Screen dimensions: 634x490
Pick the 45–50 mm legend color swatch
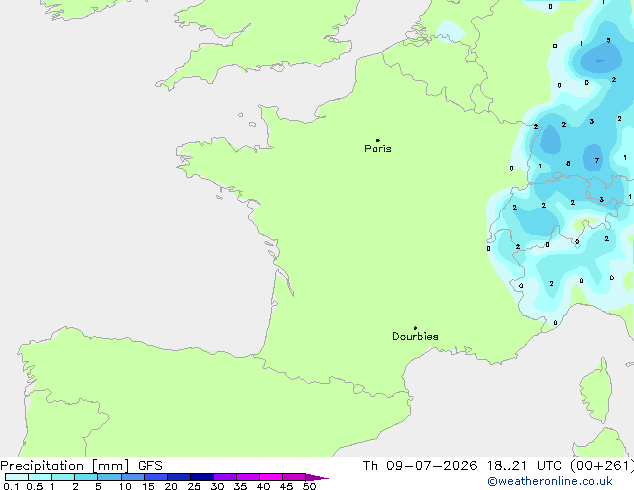click(x=294, y=477)
